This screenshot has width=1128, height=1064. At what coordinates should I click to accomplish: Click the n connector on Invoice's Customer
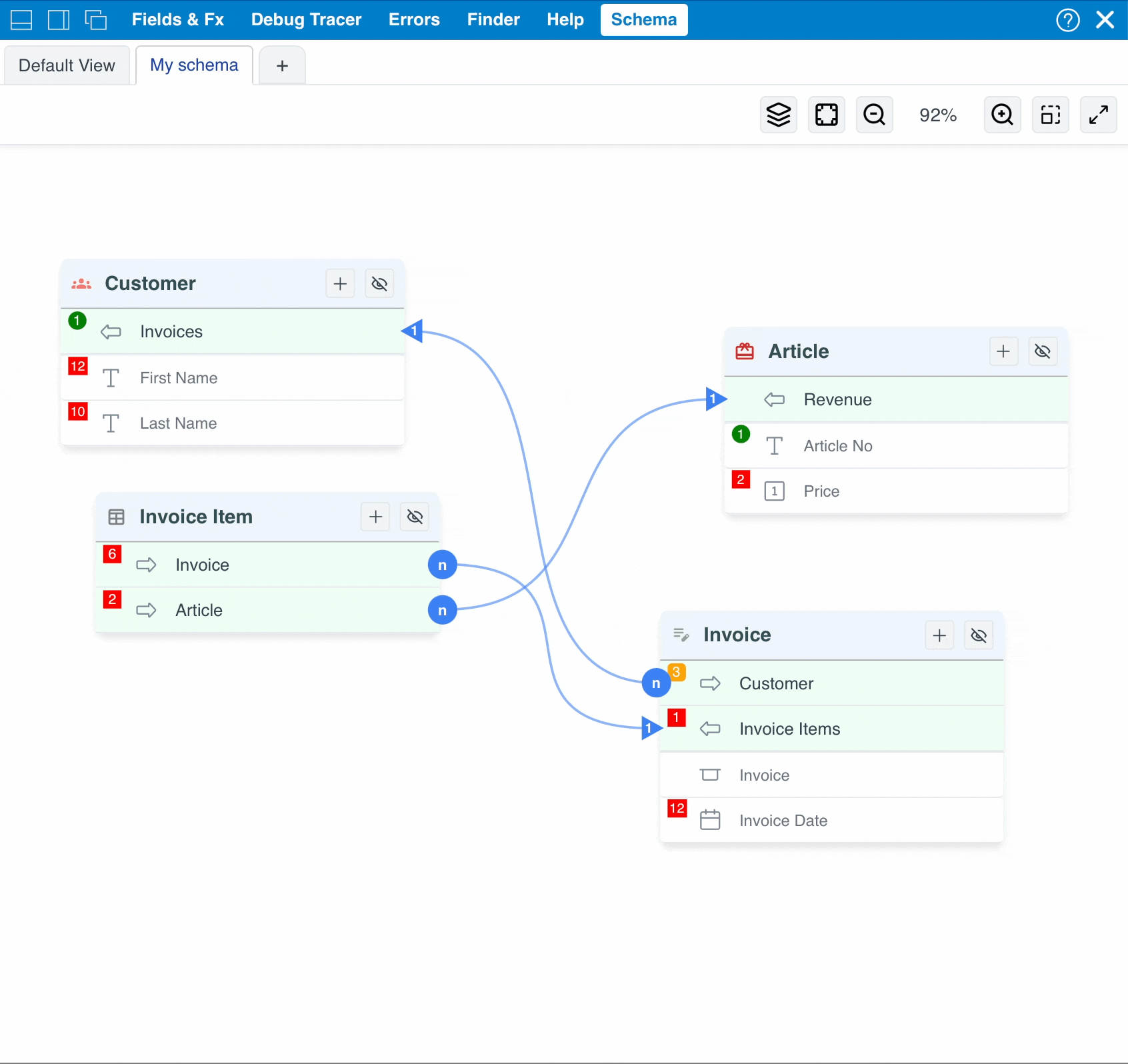[656, 683]
